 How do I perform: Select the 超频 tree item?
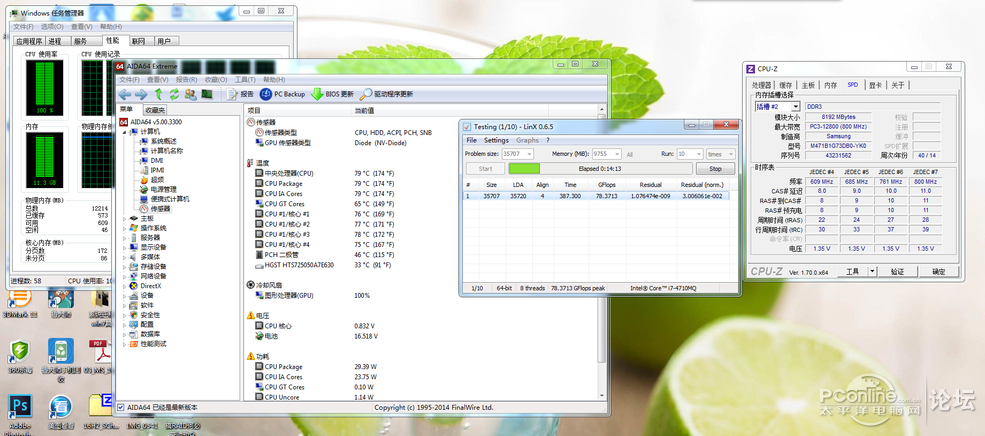(151, 180)
